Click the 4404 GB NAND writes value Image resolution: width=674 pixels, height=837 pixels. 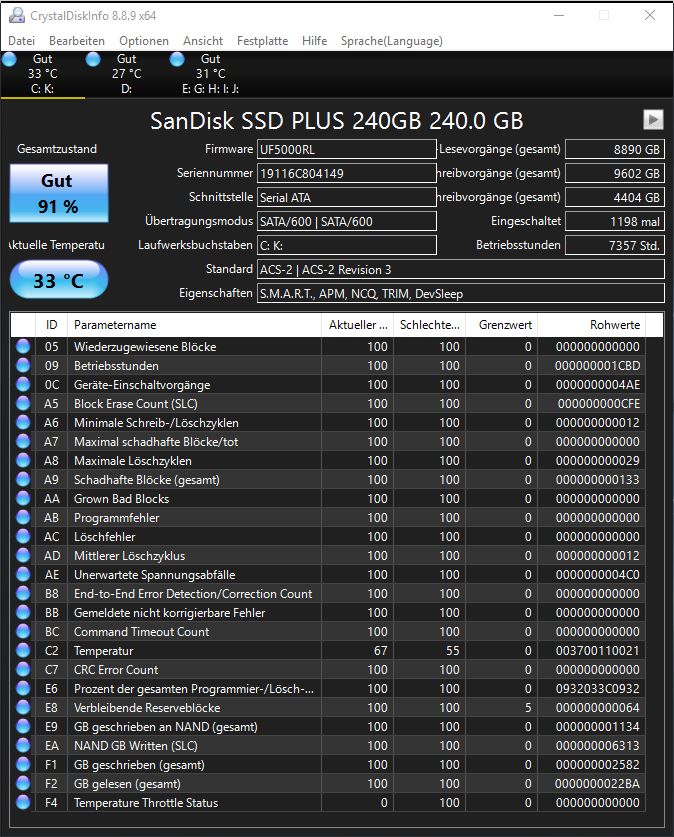[x=615, y=198]
